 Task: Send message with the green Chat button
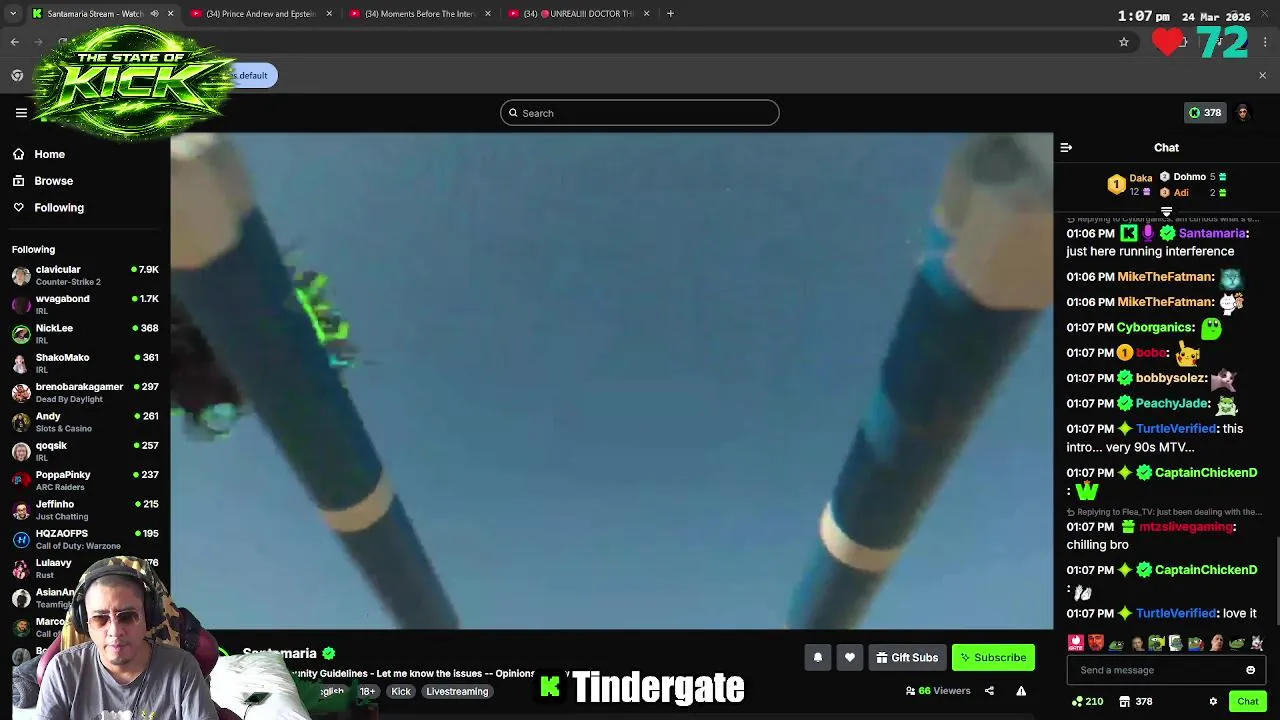(x=1247, y=701)
